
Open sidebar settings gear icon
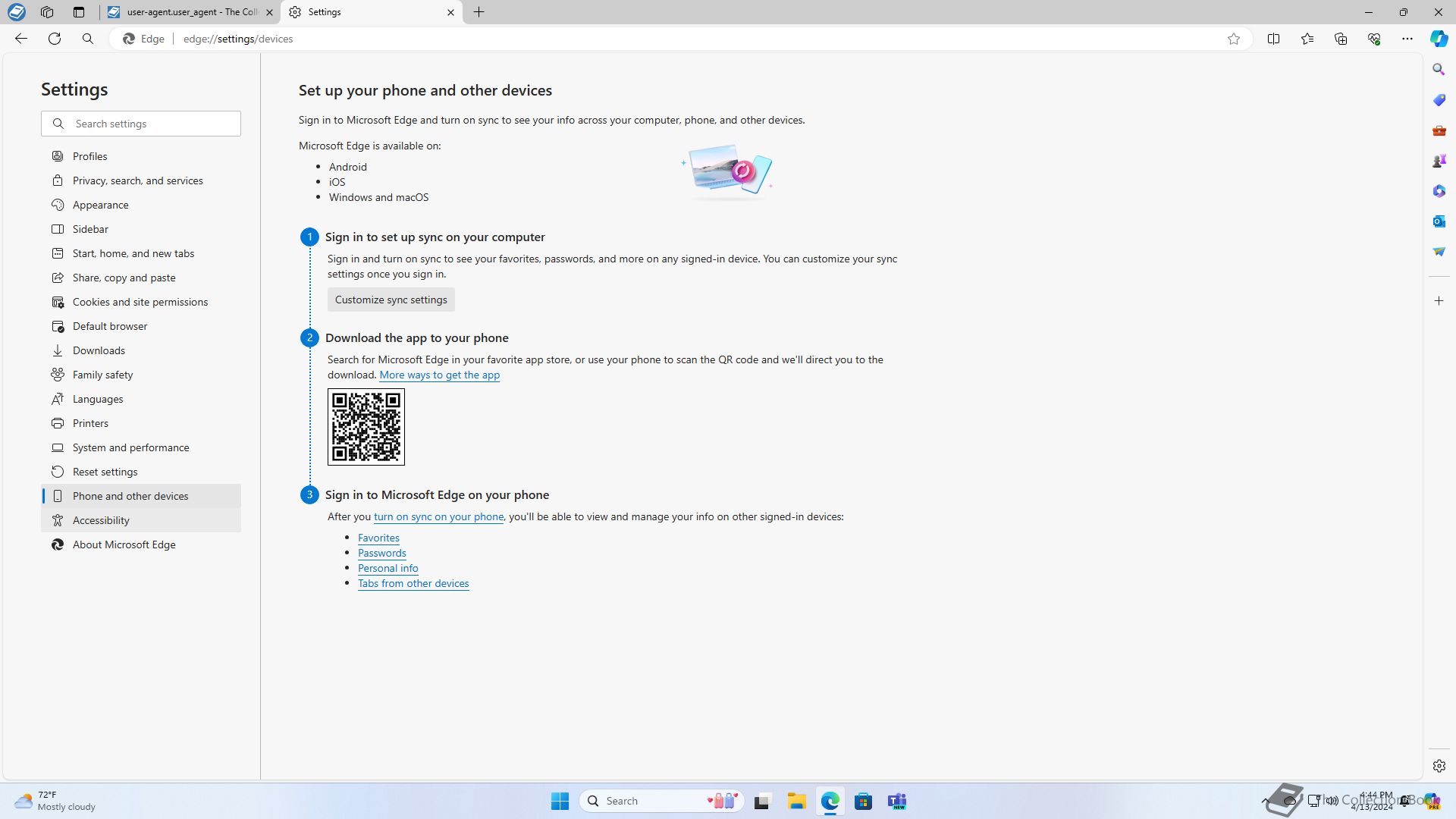click(1439, 766)
